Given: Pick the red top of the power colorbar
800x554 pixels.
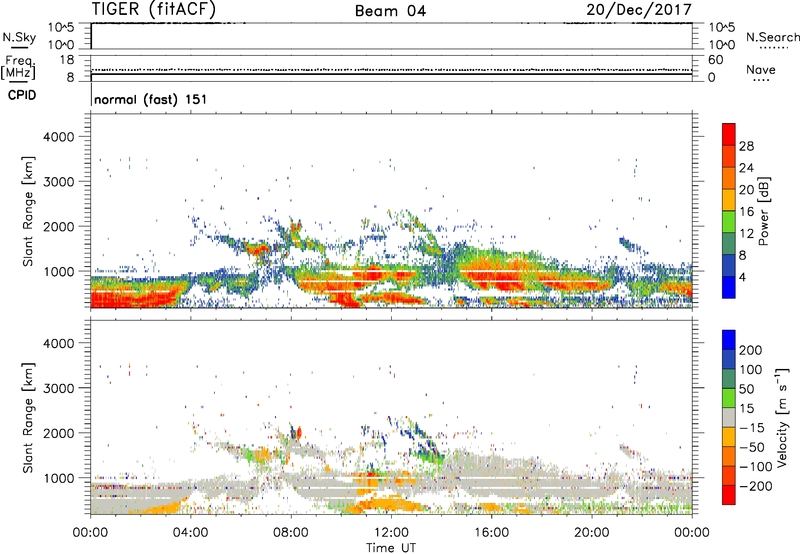Looking at the screenshot, I should (x=729, y=135).
